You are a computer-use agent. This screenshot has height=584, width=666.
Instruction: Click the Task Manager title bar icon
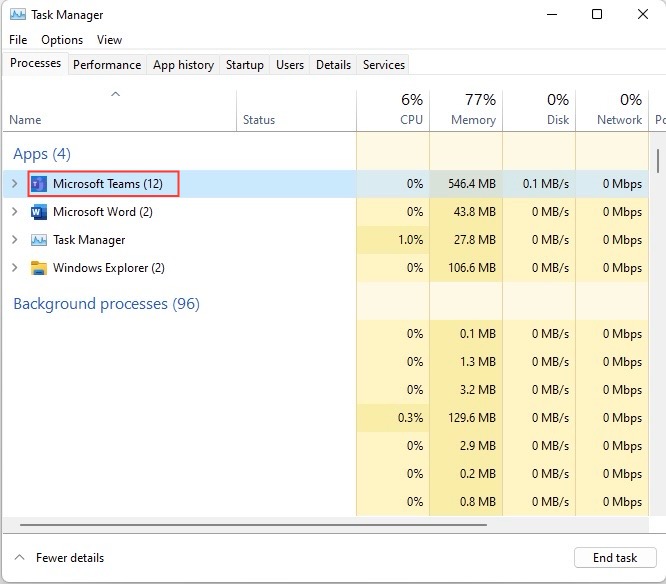[x=17, y=15]
